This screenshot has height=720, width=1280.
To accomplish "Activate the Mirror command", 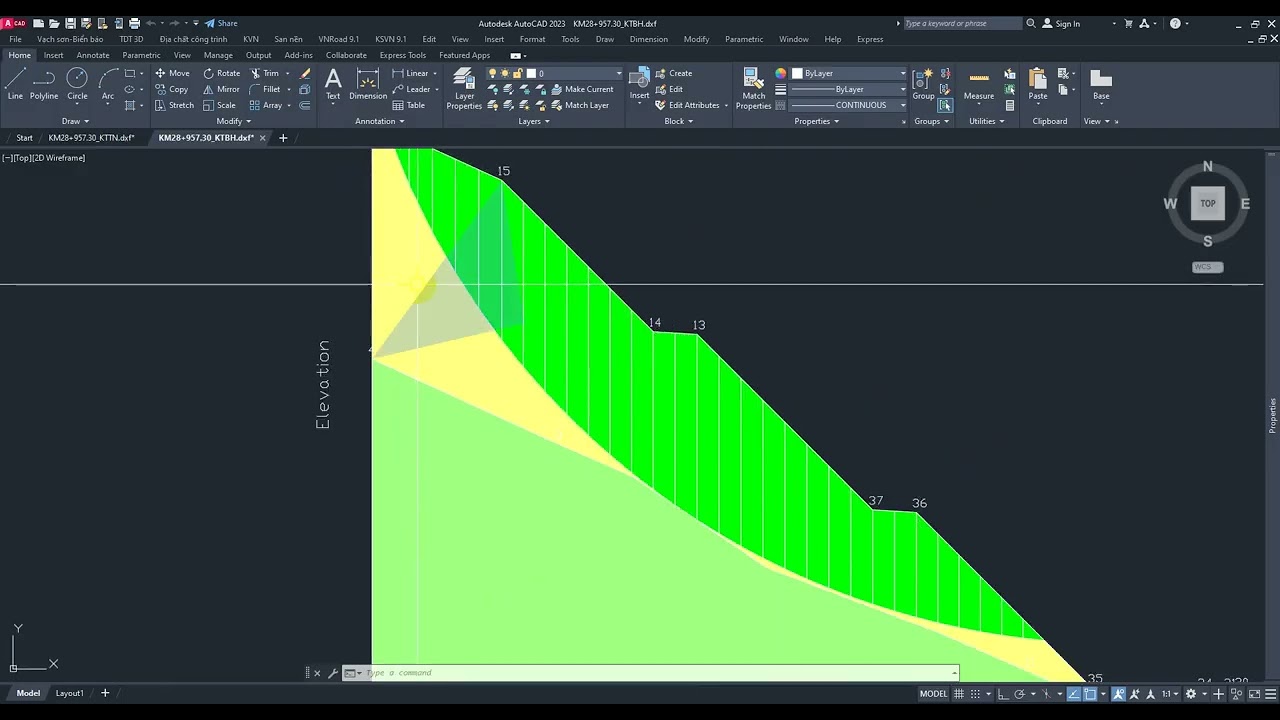I will point(221,89).
